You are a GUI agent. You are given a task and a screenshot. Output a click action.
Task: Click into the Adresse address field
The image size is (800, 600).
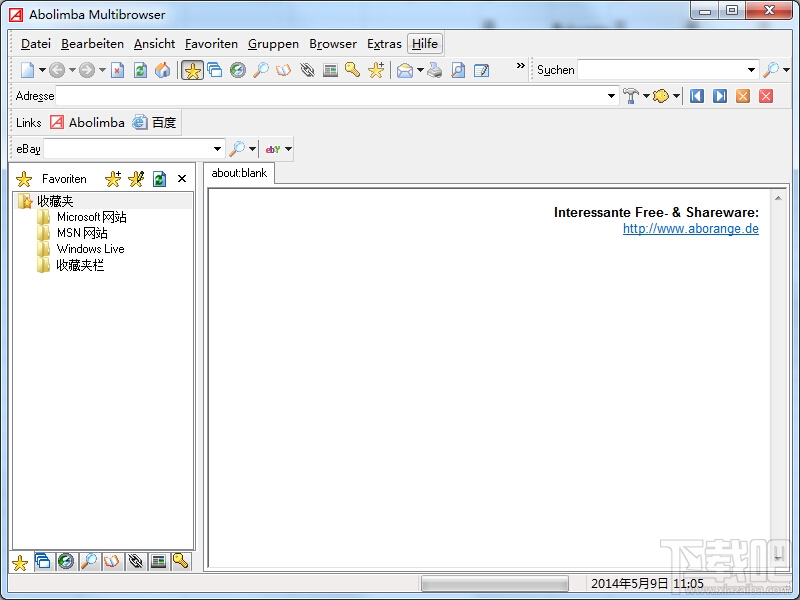coord(331,96)
